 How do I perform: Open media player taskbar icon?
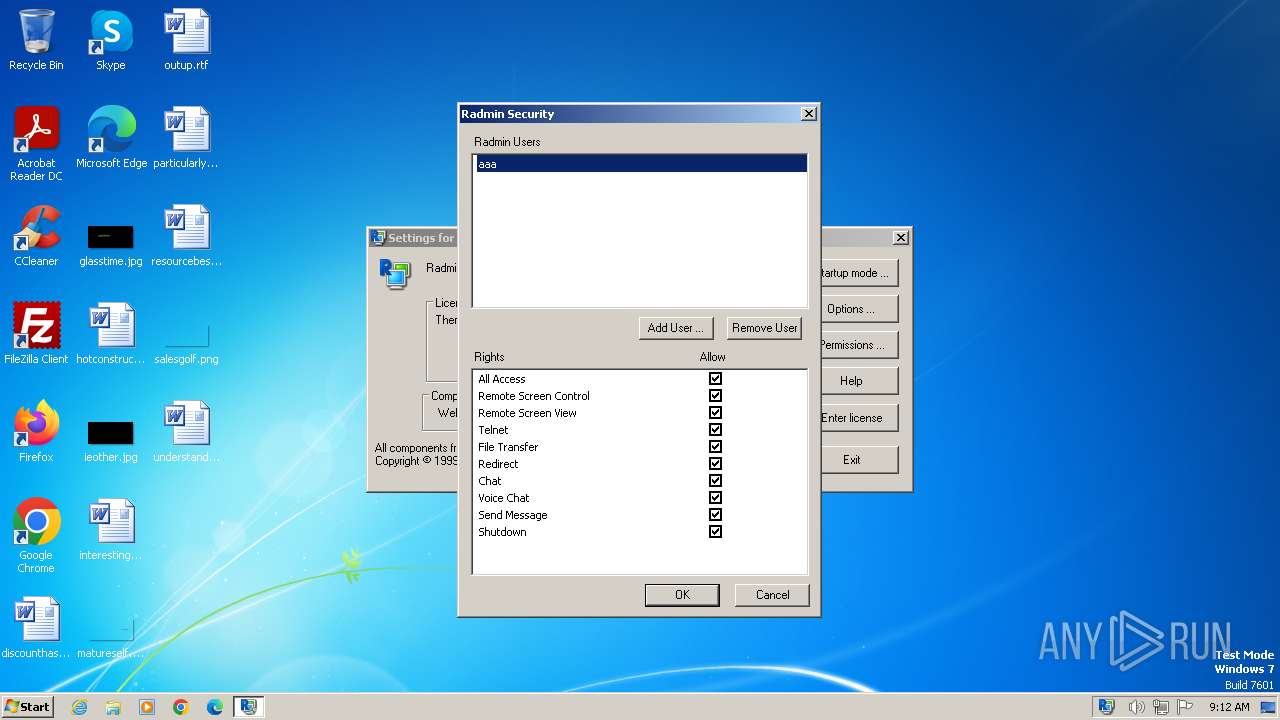[x=147, y=707]
